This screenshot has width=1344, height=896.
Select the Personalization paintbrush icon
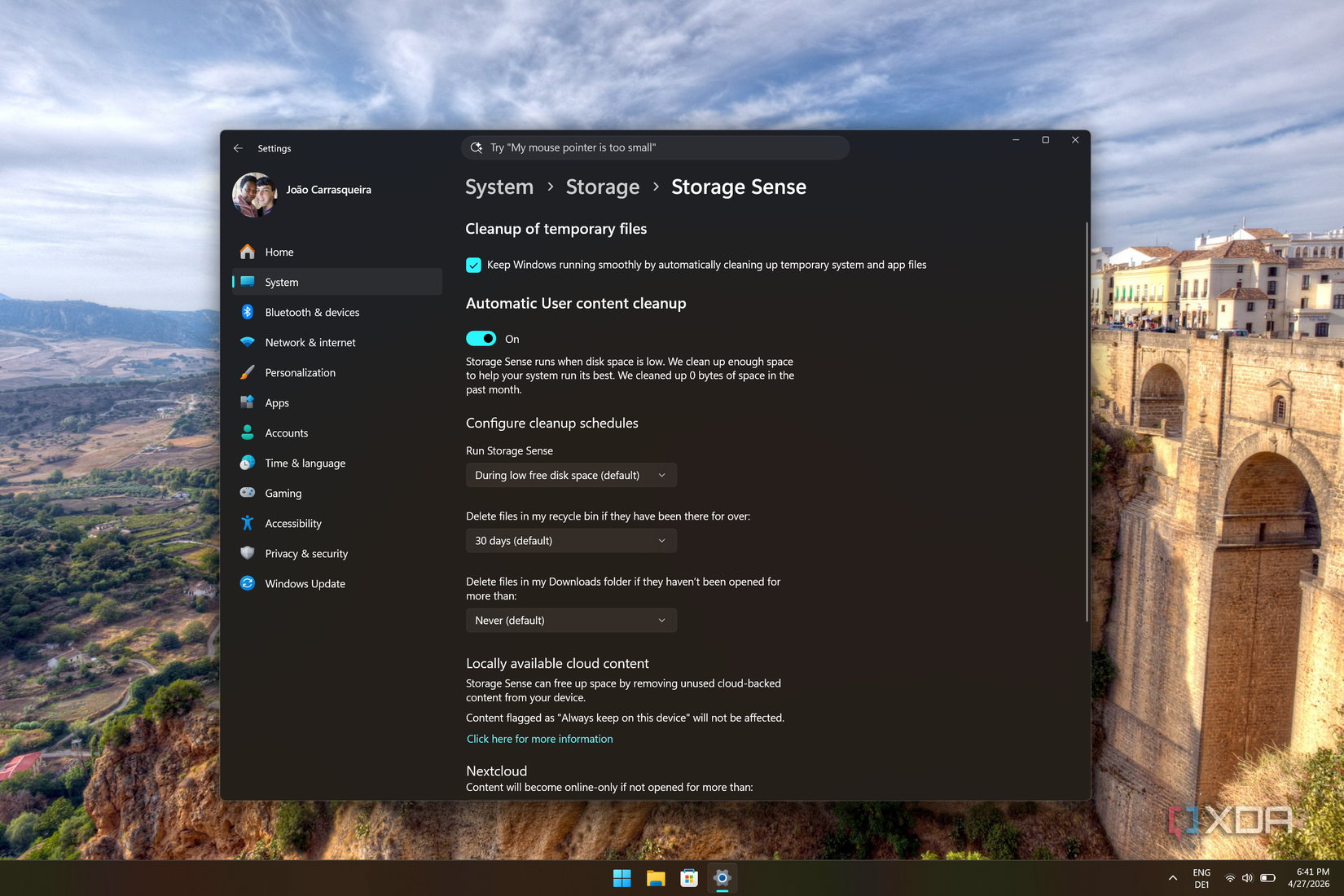pyautogui.click(x=248, y=372)
